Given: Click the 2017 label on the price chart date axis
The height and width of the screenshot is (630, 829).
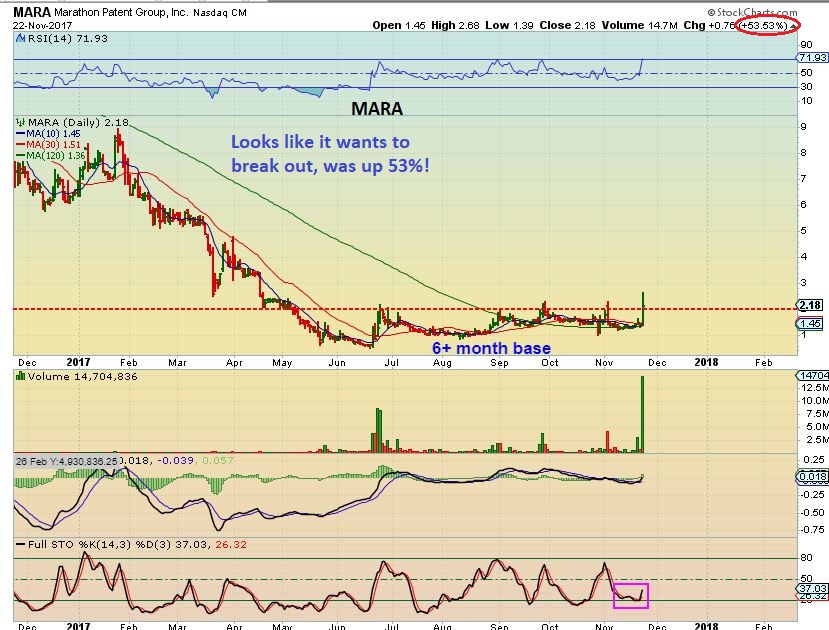Looking at the screenshot, I should point(78,362).
